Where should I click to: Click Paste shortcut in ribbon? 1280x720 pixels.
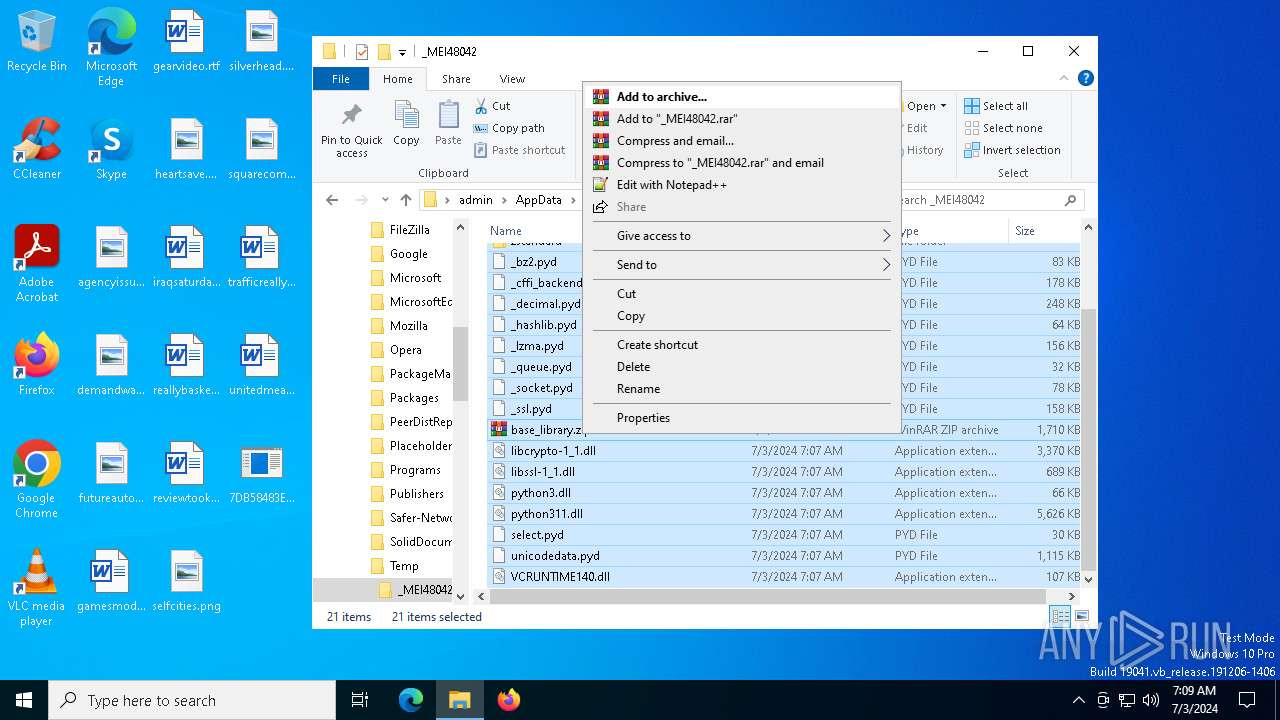(519, 150)
